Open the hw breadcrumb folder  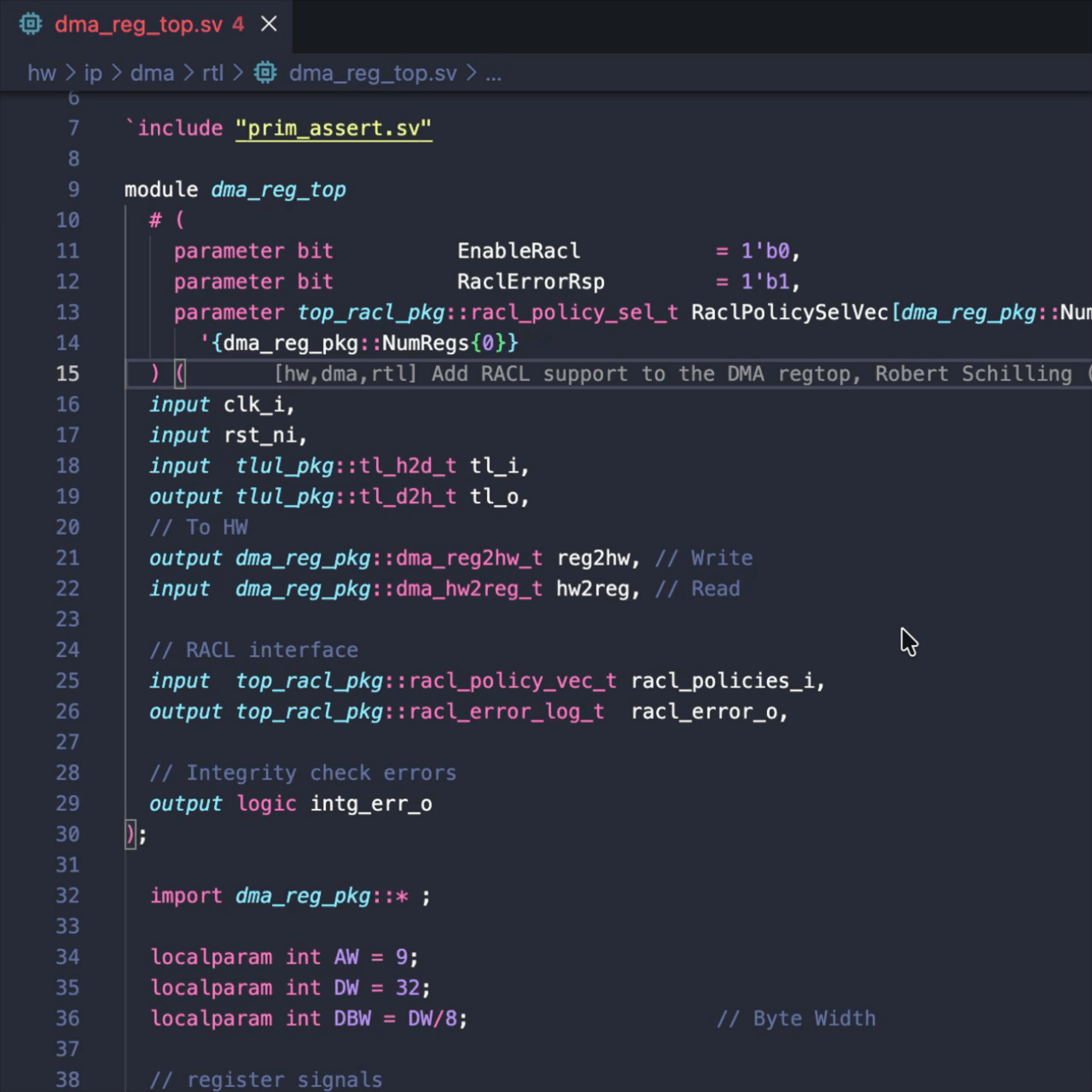tap(41, 73)
